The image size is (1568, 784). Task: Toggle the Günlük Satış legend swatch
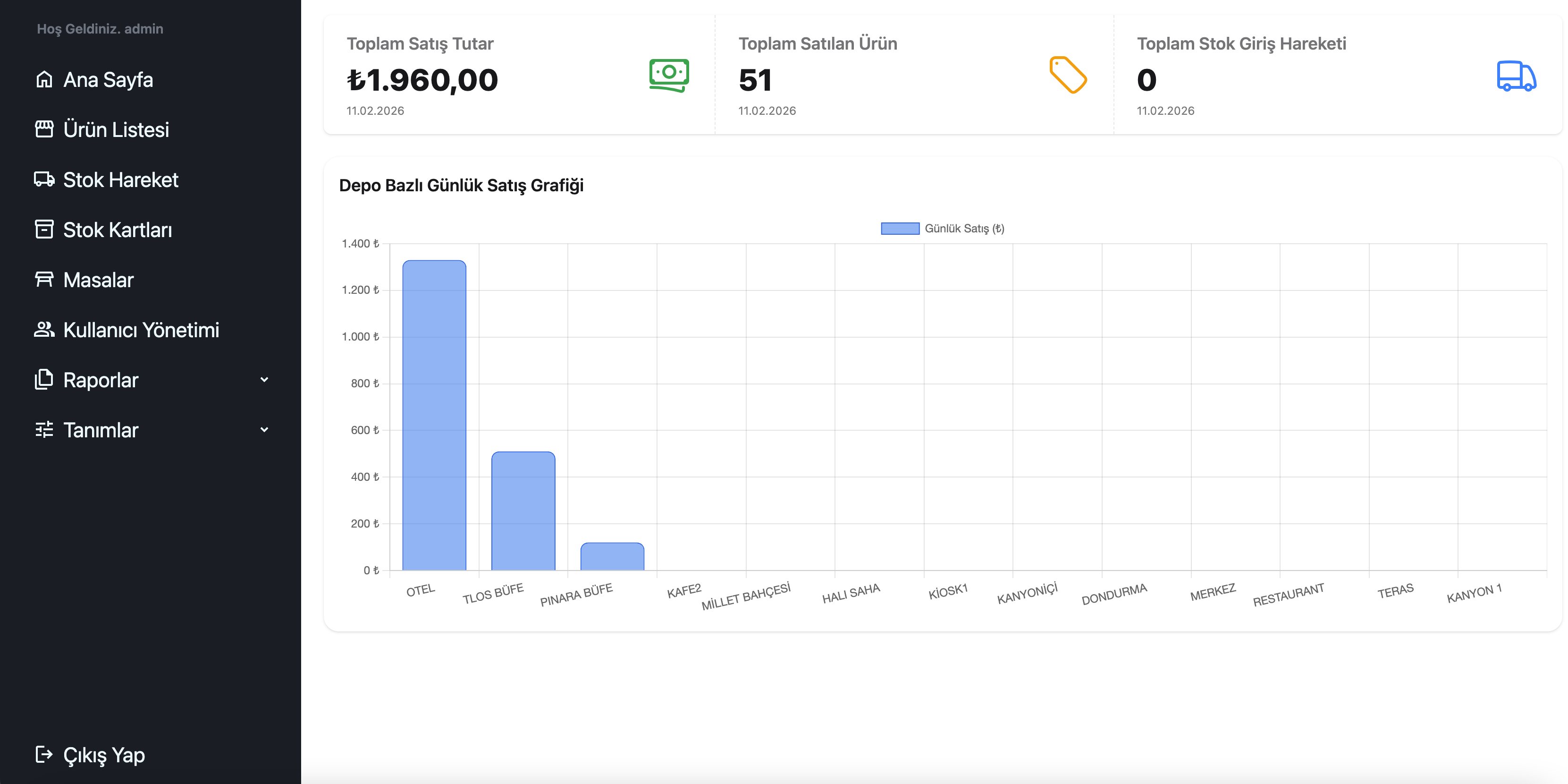pos(900,229)
